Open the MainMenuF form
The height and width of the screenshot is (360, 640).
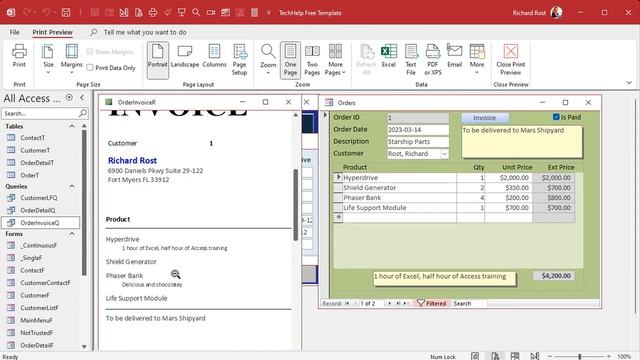click(x=36, y=320)
